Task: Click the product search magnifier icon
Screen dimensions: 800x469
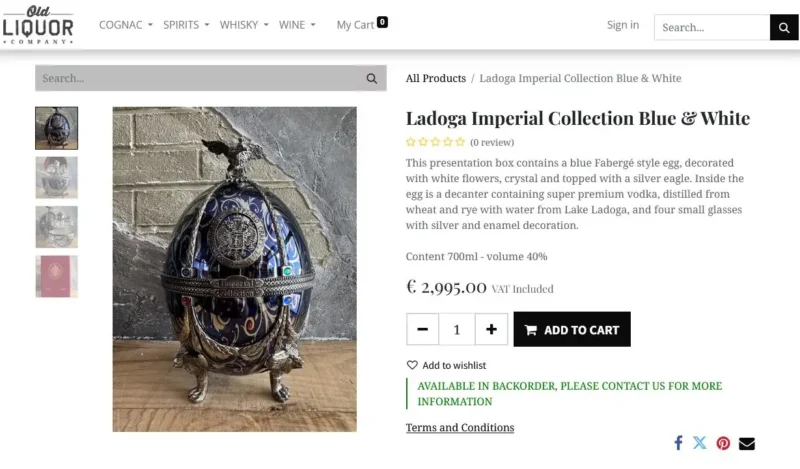Action: click(372, 78)
